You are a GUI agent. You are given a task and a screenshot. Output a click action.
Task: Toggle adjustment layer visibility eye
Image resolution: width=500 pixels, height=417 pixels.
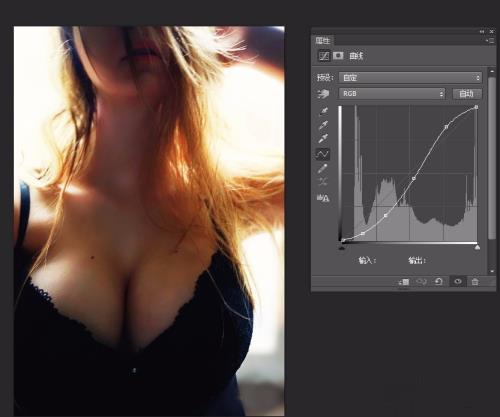[458, 282]
